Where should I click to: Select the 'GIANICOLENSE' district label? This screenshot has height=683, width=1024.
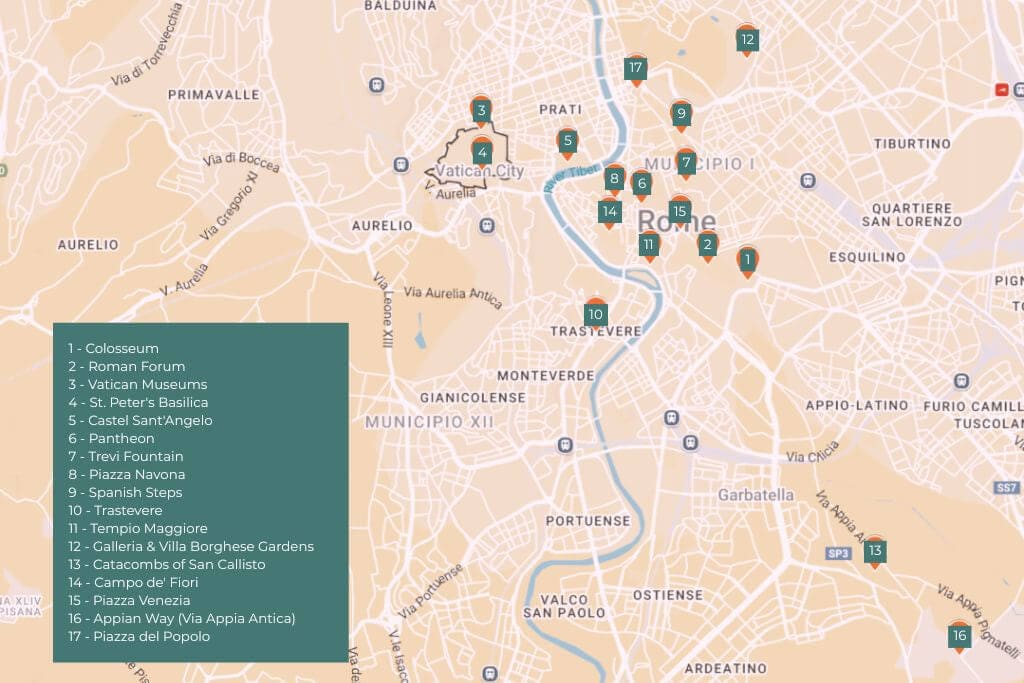(473, 398)
